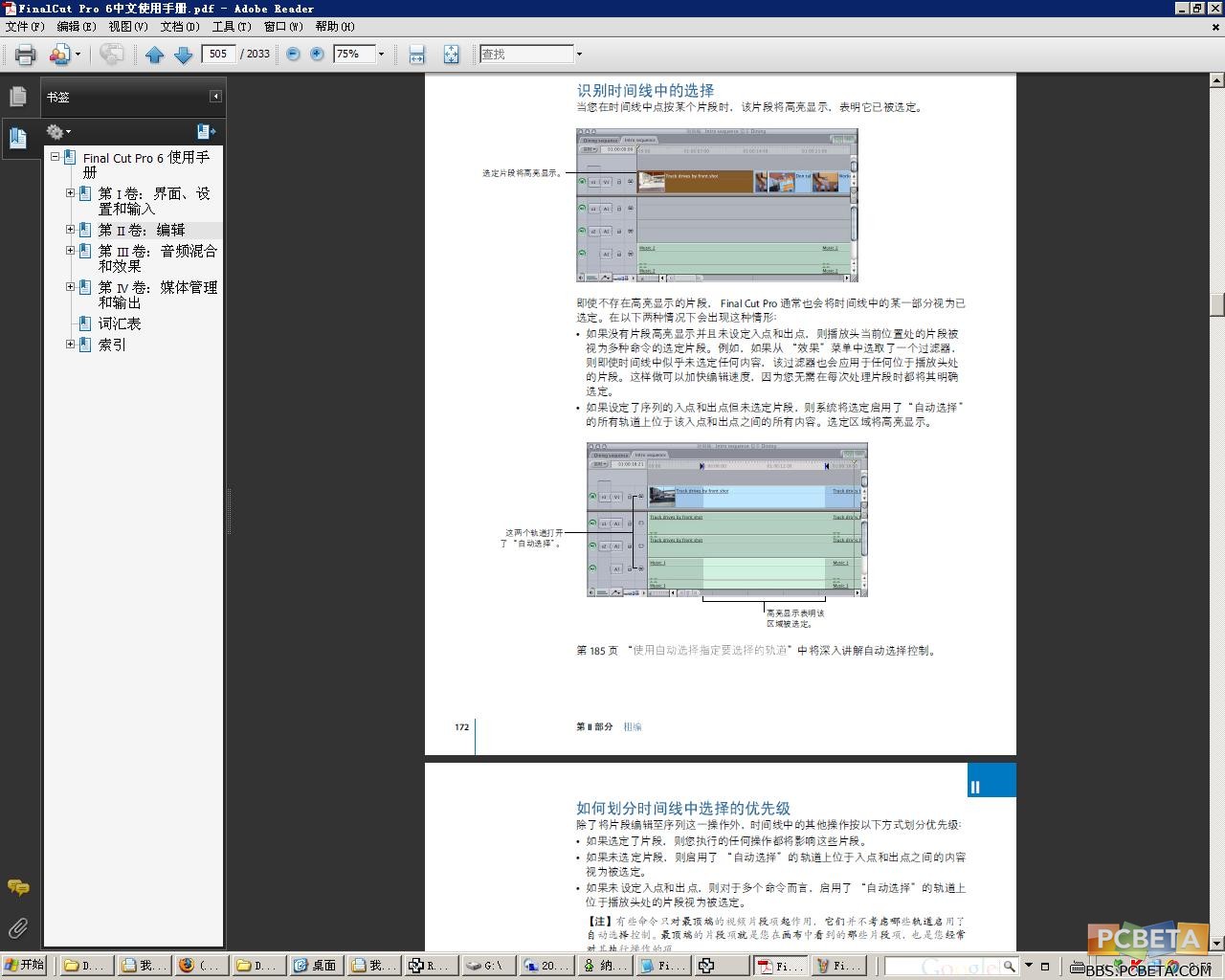The height and width of the screenshot is (980, 1225).
Task: Expand the 第 IV 卷 bookmark node
Action: tap(70, 287)
